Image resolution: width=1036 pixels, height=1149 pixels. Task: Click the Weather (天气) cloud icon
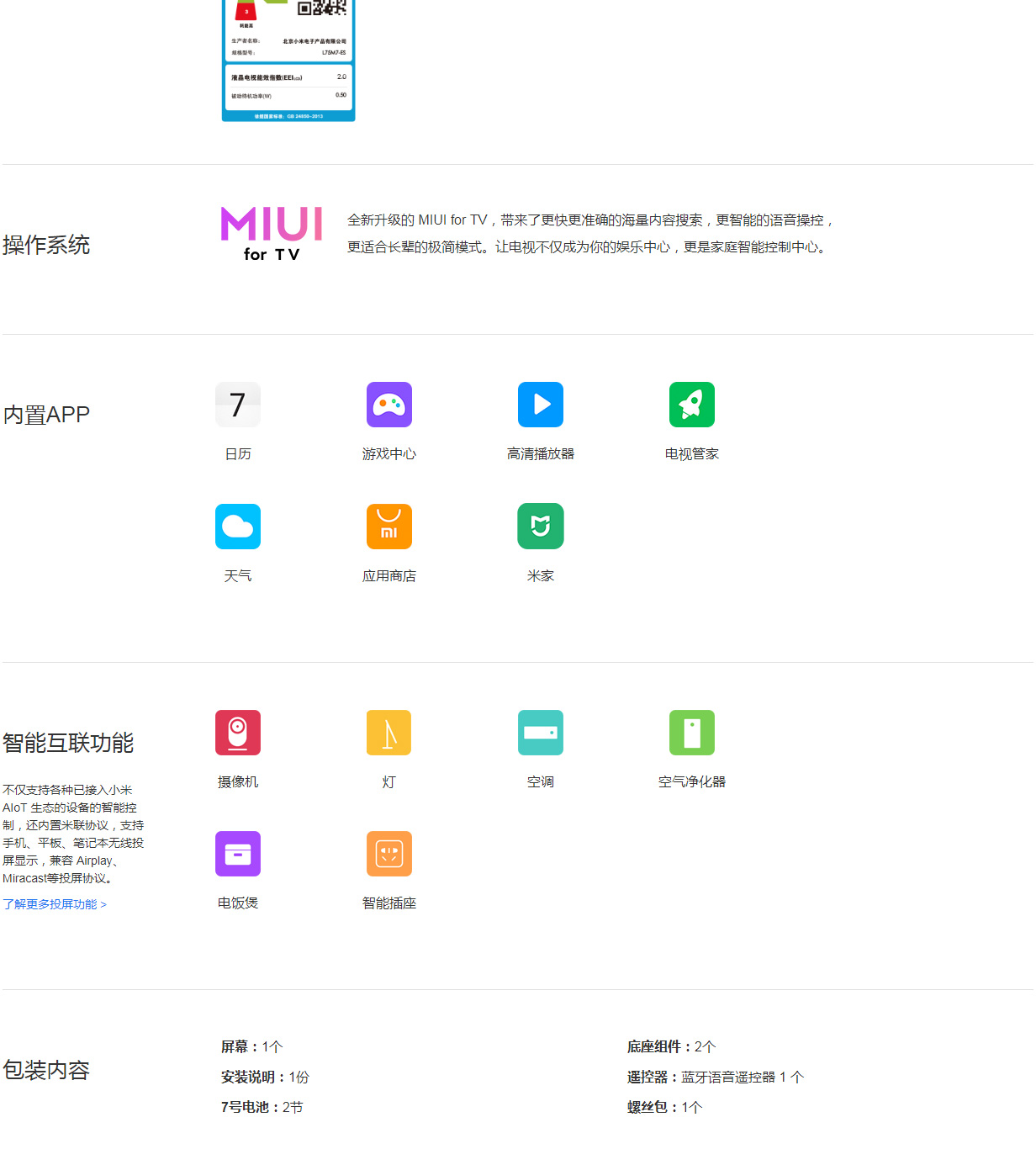pyautogui.click(x=238, y=527)
